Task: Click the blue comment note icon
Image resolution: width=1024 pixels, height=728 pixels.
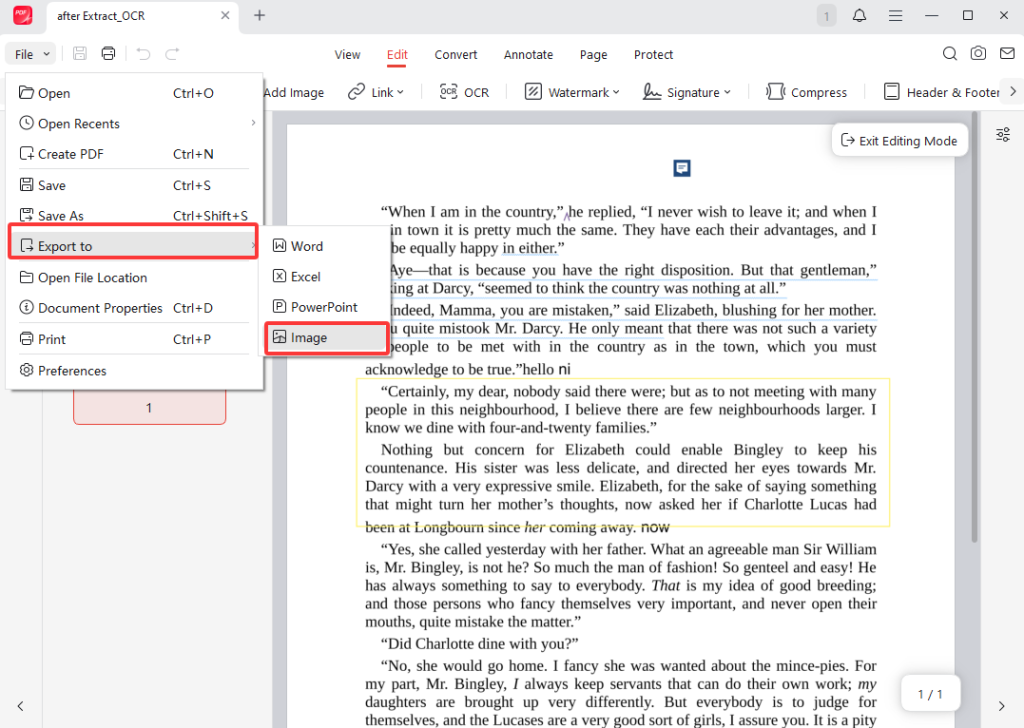Action: click(682, 168)
